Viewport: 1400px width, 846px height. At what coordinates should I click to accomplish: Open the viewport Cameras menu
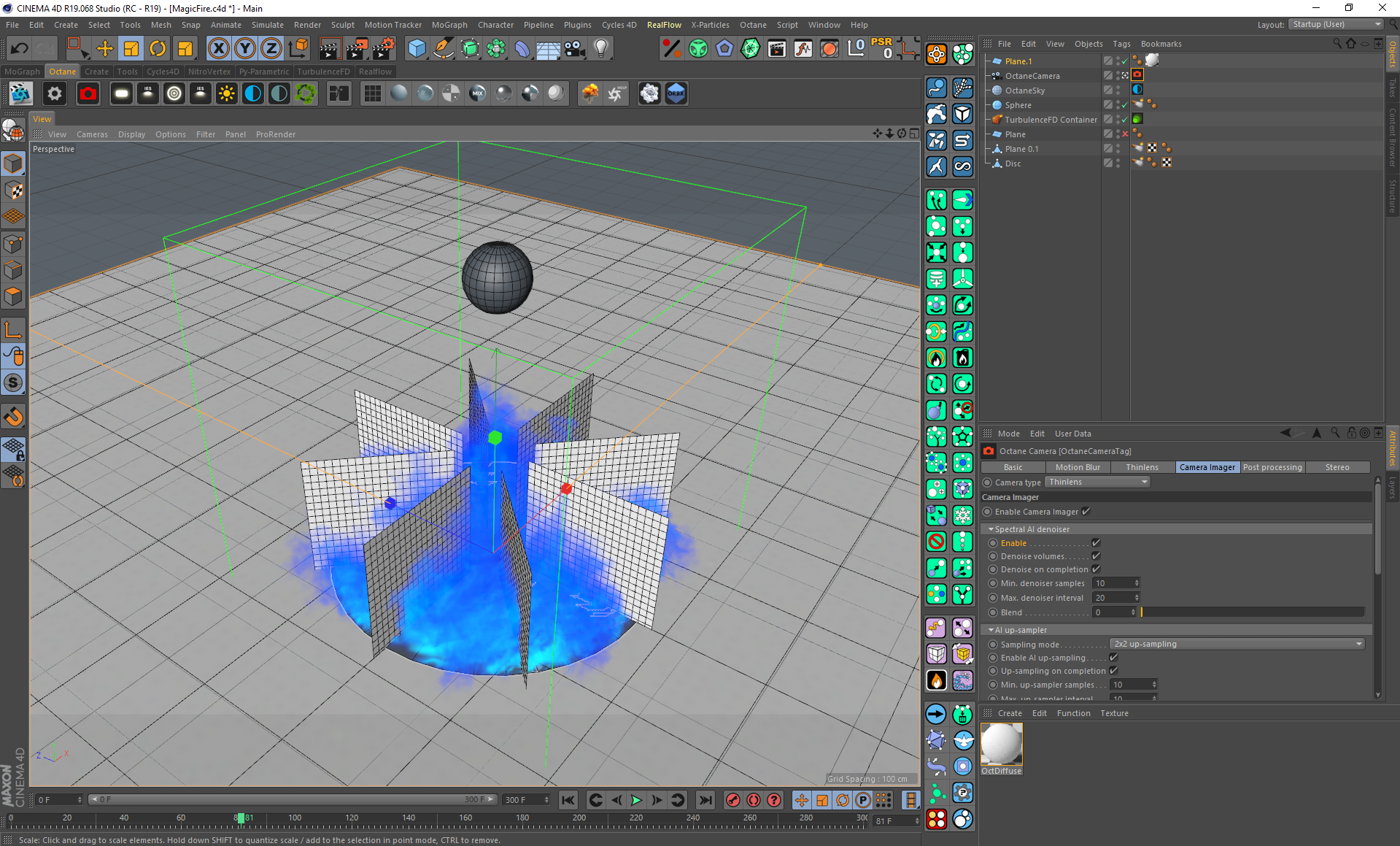click(92, 134)
